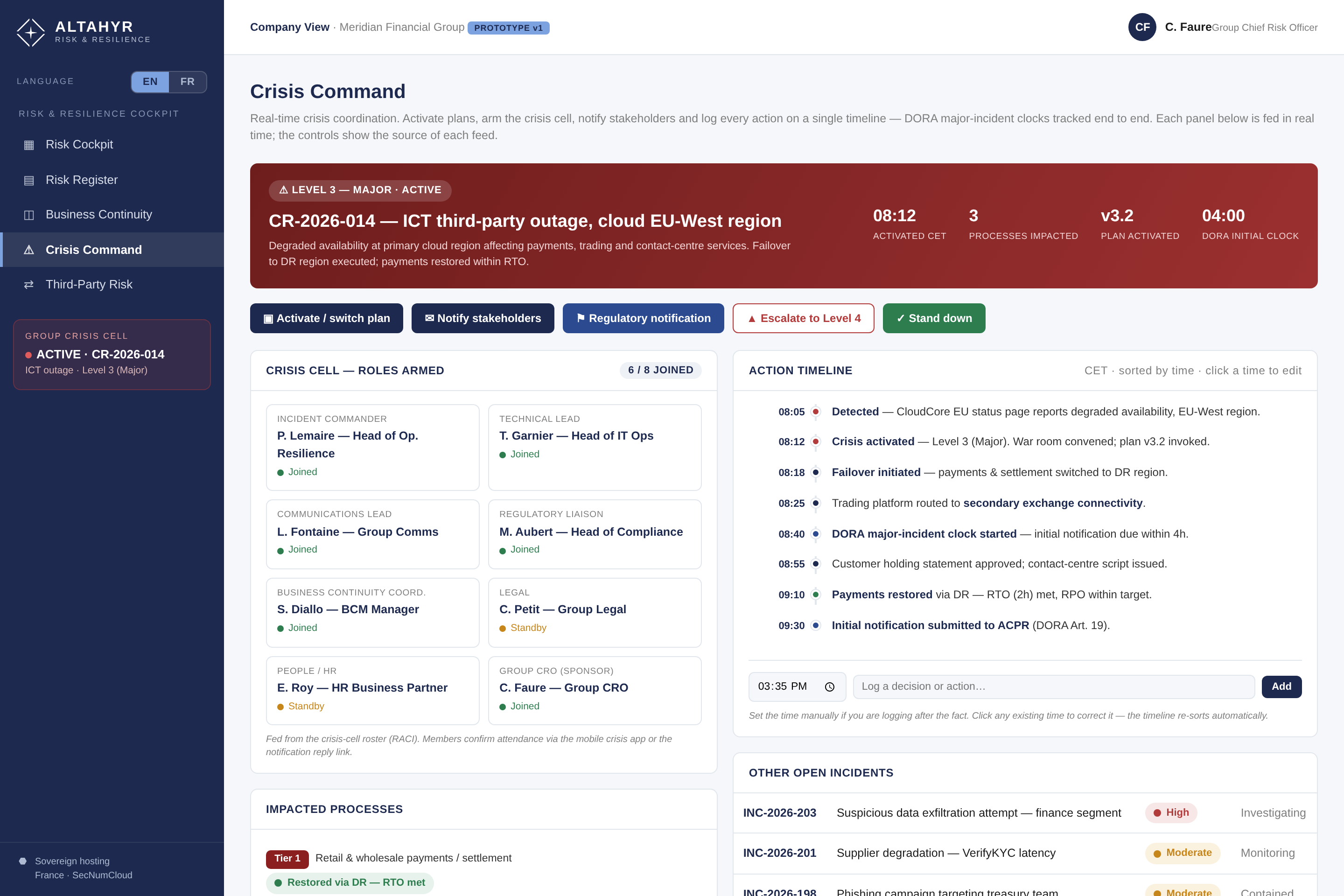The width and height of the screenshot is (1344, 896).
Task: Click Activate / switch plan button
Action: point(326,318)
